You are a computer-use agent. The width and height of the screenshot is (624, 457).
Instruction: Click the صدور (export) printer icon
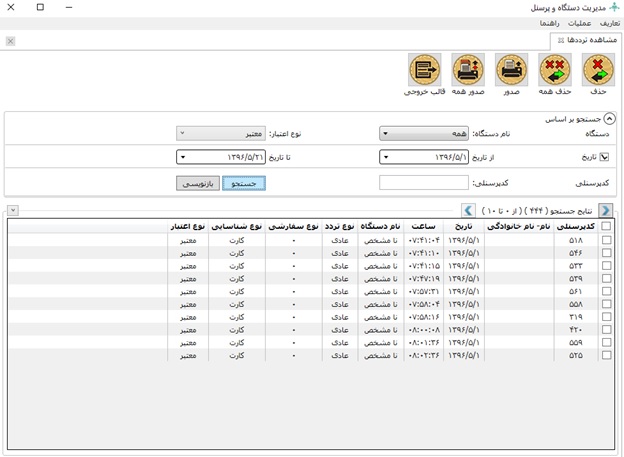pyautogui.click(x=511, y=70)
